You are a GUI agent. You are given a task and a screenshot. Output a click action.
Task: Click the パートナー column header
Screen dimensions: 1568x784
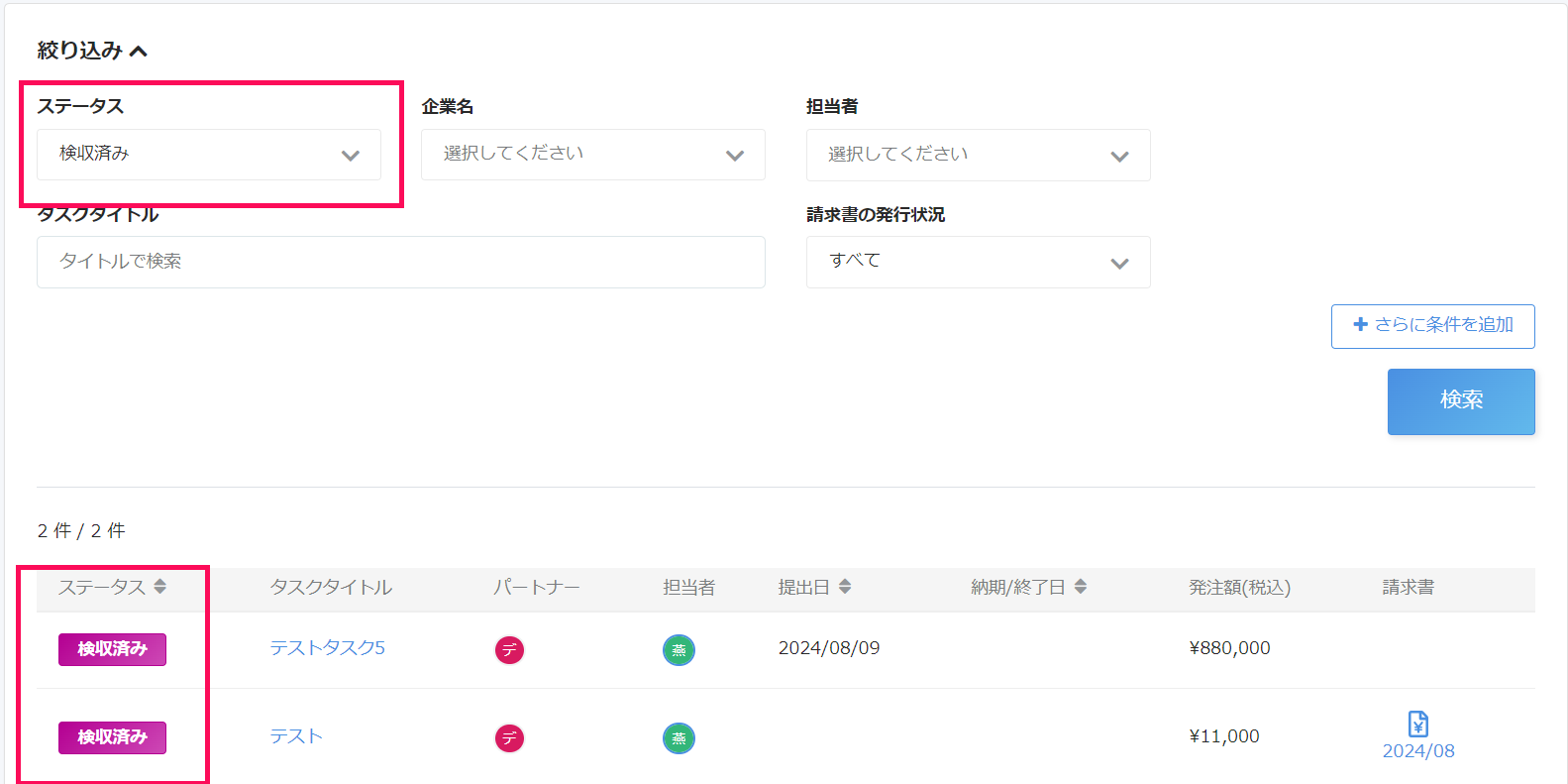click(537, 588)
